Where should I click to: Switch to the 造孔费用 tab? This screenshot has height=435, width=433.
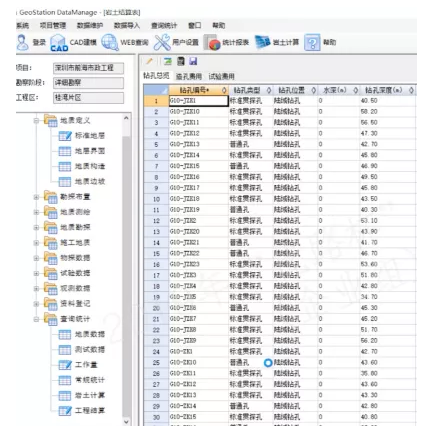click(x=189, y=76)
